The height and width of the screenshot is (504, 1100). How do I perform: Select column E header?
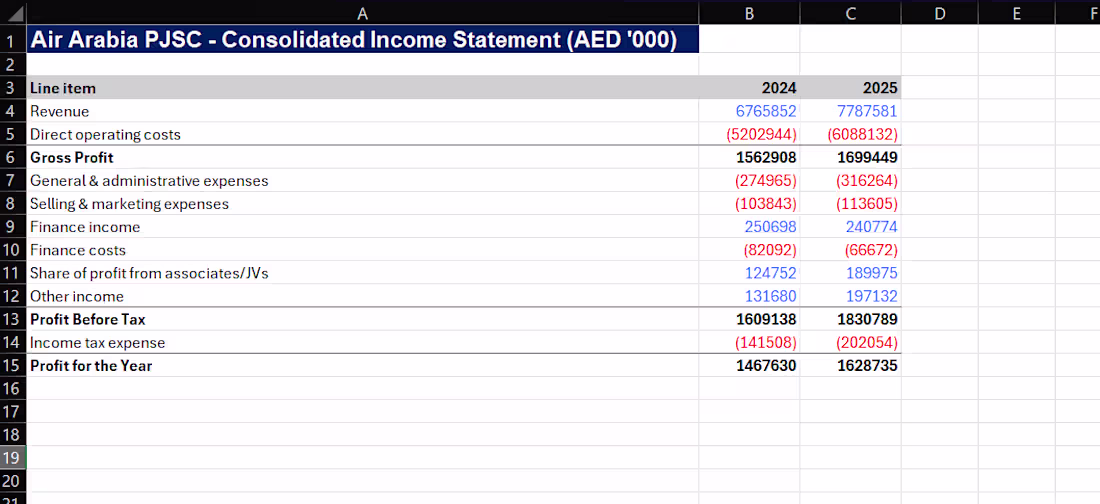(1017, 12)
